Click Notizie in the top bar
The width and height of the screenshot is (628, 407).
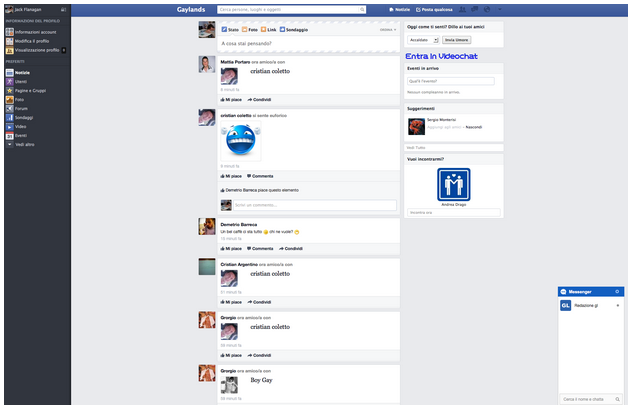[x=399, y=9]
